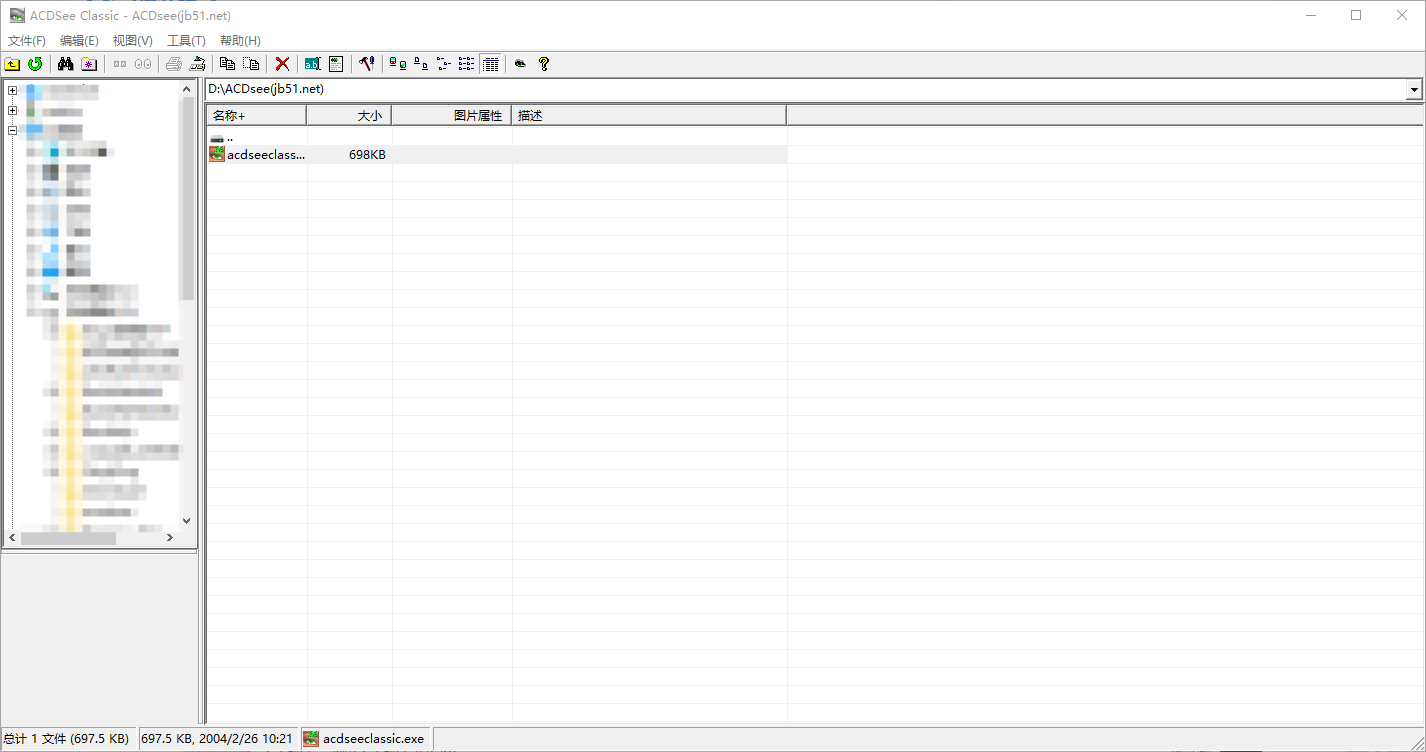Viewport: 1426px width, 752px height.
Task: Go up one folder level using toolbar icon
Action: click(13, 64)
